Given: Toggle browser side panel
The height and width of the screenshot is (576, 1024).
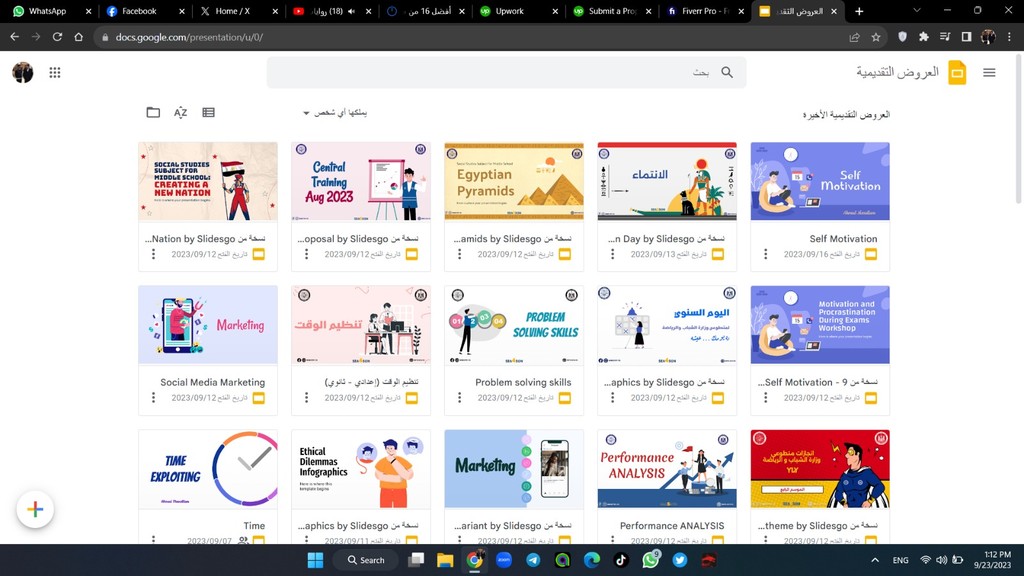Looking at the screenshot, I should tap(966, 37).
